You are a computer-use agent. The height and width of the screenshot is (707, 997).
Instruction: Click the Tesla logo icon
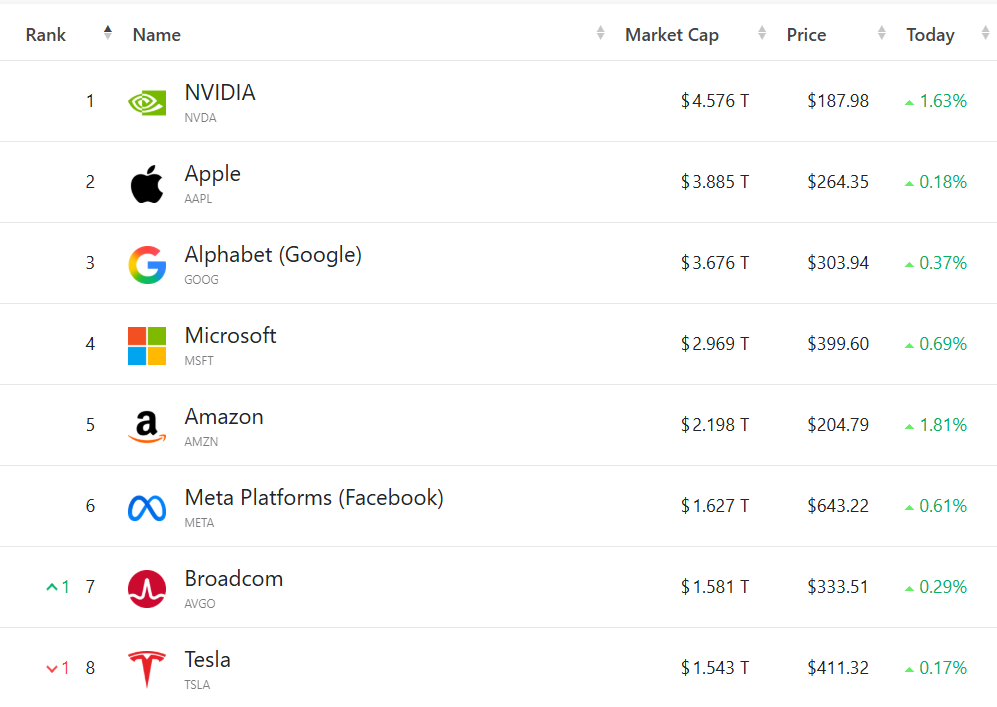pyautogui.click(x=147, y=669)
